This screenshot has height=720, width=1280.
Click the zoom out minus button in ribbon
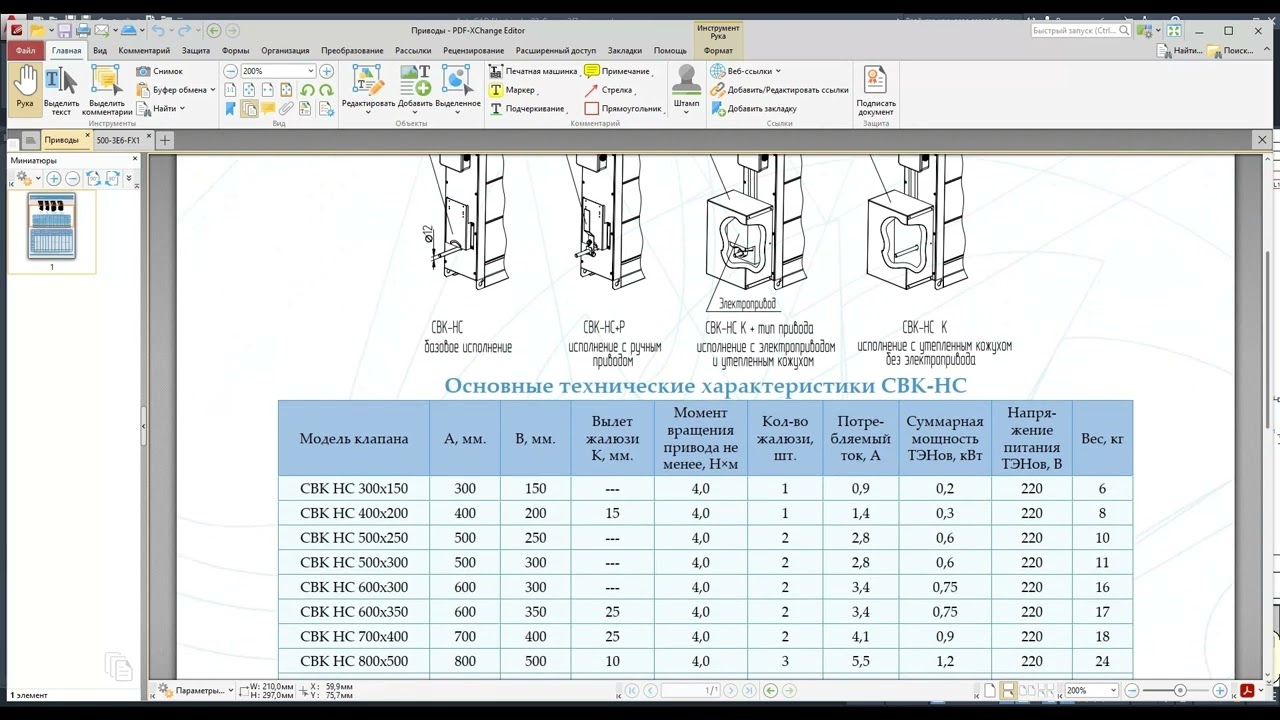click(x=230, y=71)
